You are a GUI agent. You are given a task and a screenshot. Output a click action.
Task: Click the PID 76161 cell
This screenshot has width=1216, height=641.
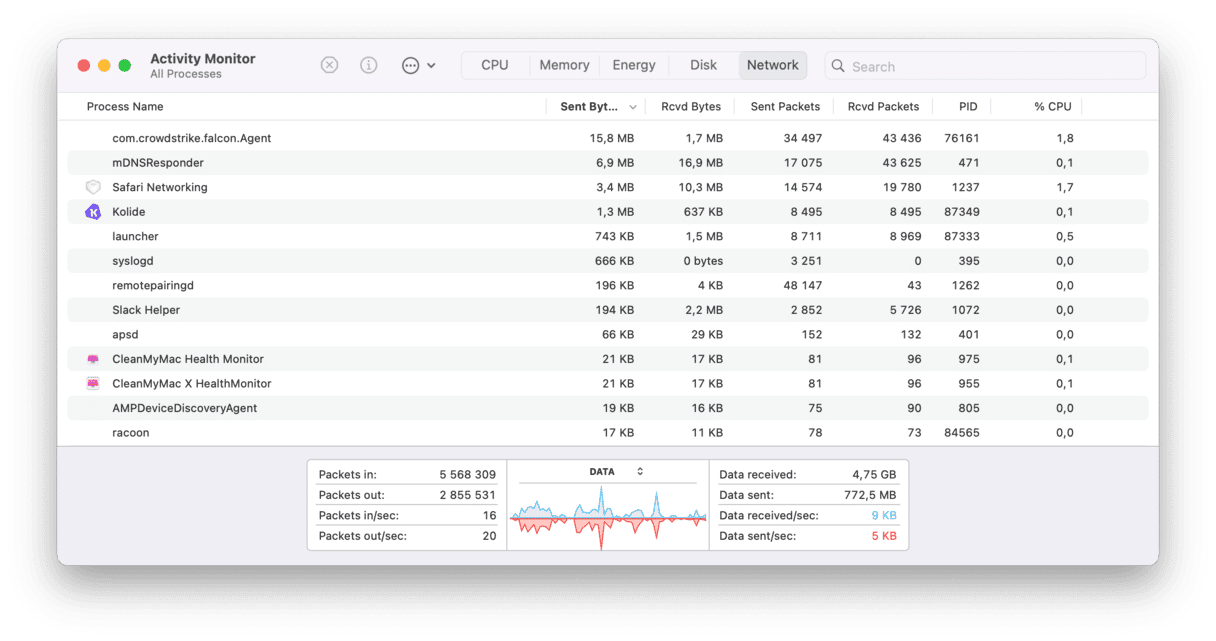point(961,138)
